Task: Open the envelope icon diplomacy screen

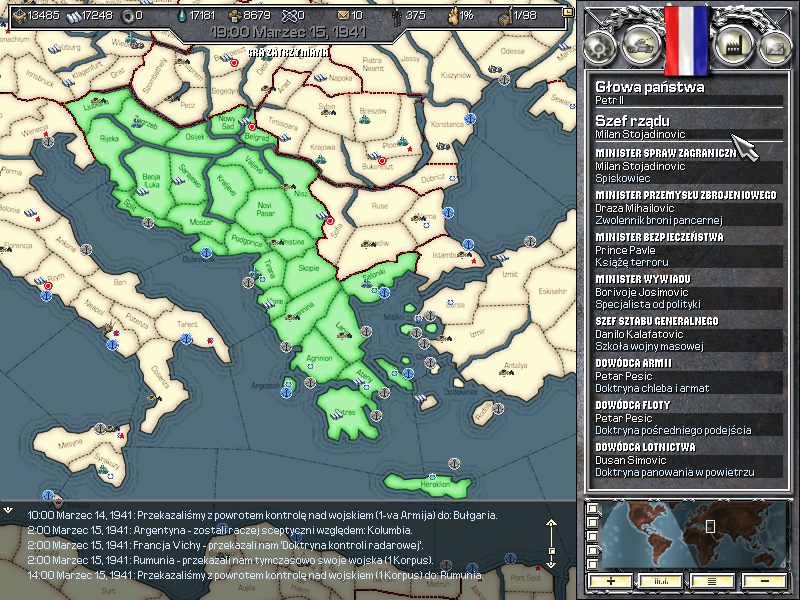Action: click(774, 48)
